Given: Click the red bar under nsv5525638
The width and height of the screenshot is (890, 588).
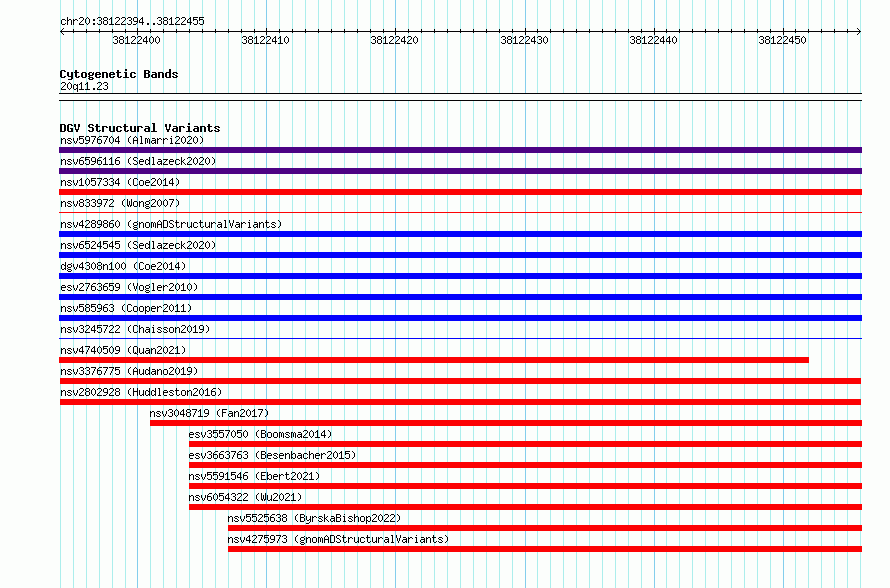Looking at the screenshot, I should point(545,528).
